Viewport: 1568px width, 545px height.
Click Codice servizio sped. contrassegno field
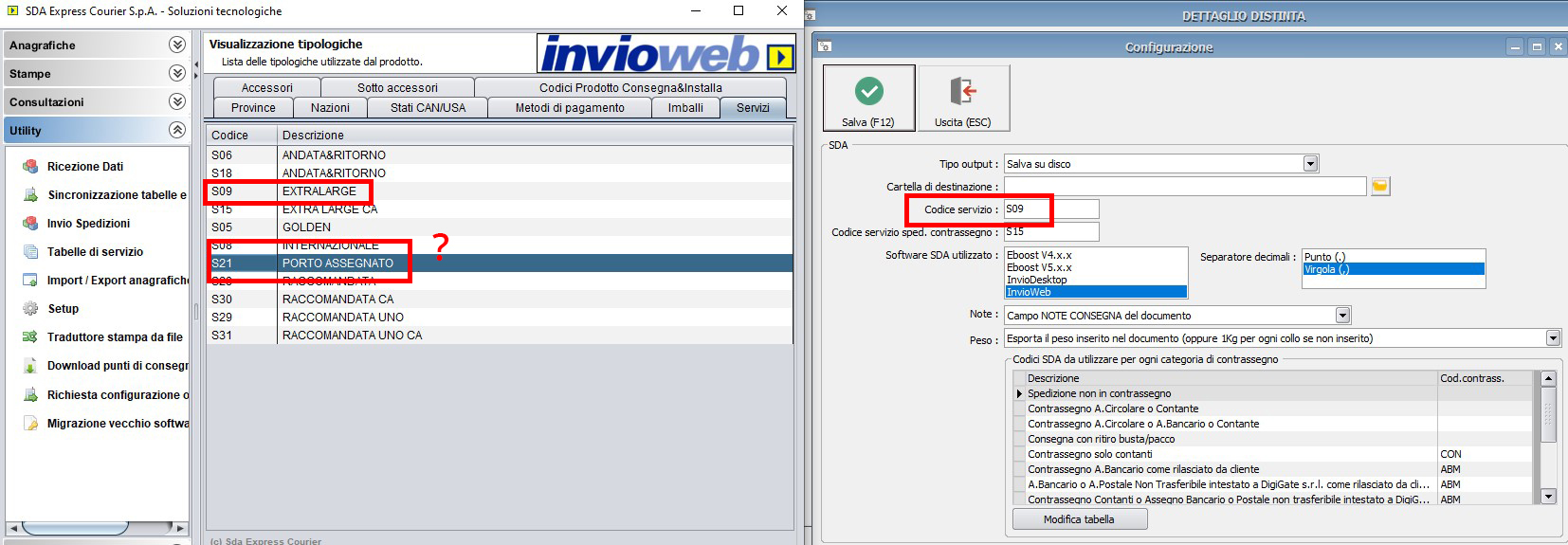pos(1051,231)
